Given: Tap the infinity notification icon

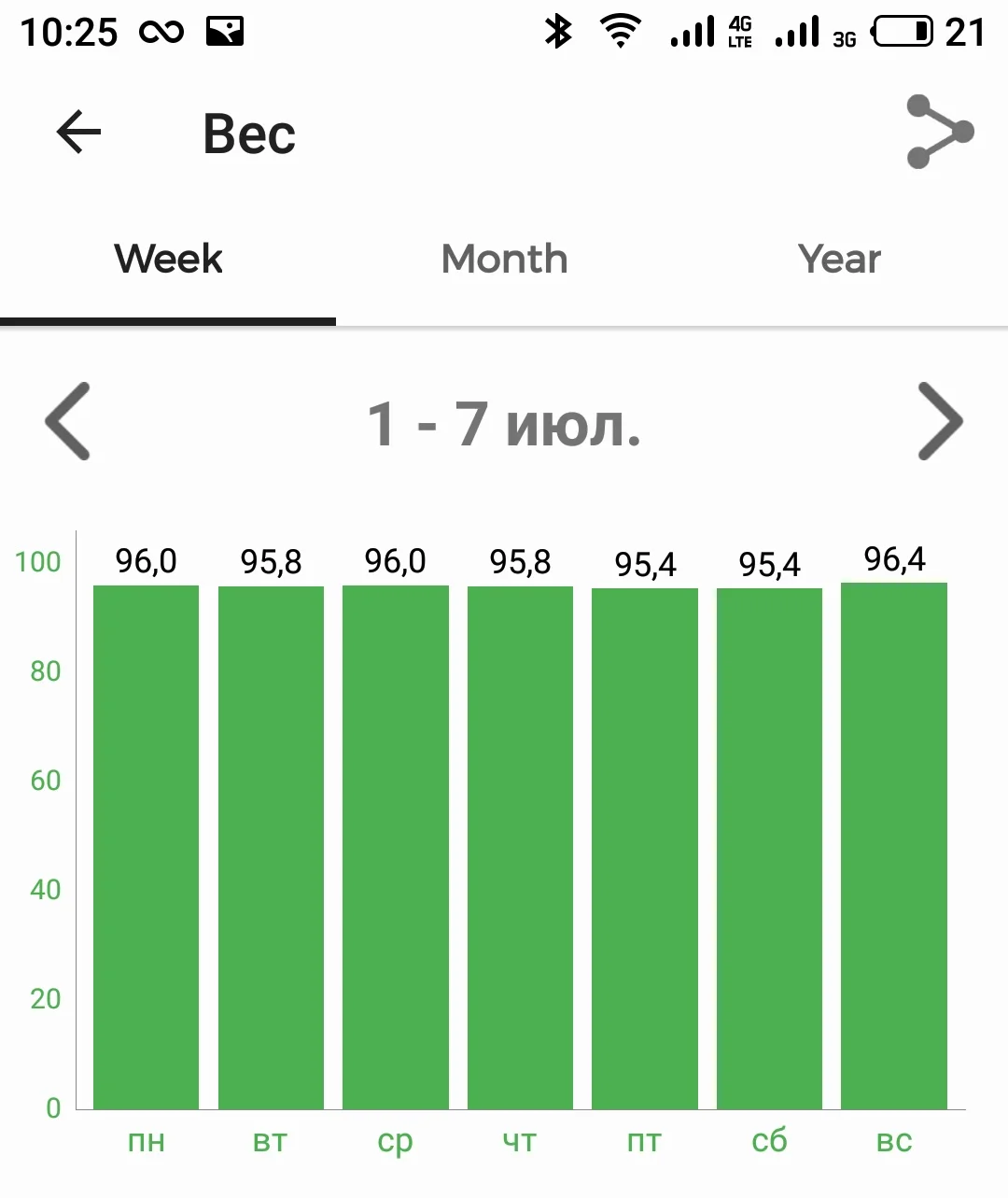Looking at the screenshot, I should [161, 33].
